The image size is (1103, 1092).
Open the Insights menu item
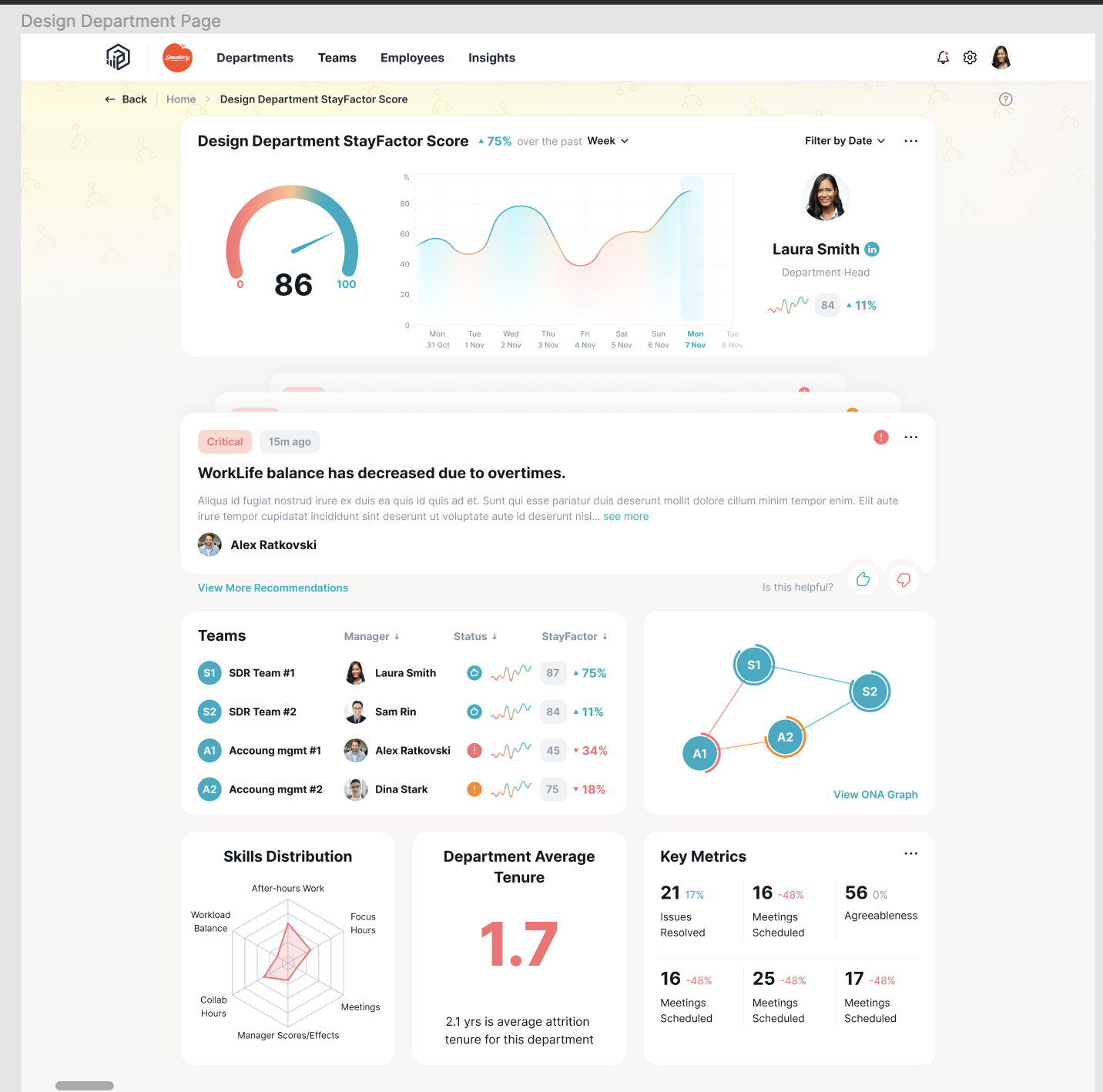pos(491,58)
